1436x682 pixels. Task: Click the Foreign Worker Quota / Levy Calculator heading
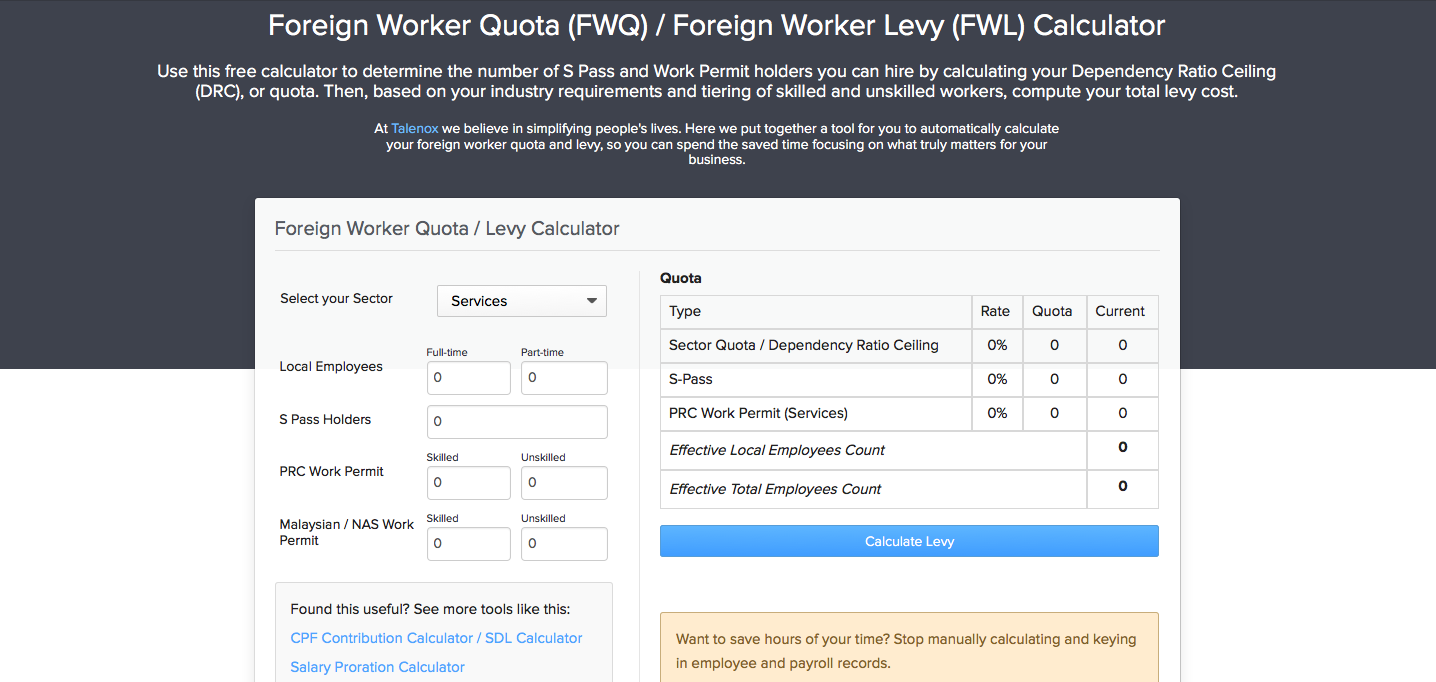[447, 228]
